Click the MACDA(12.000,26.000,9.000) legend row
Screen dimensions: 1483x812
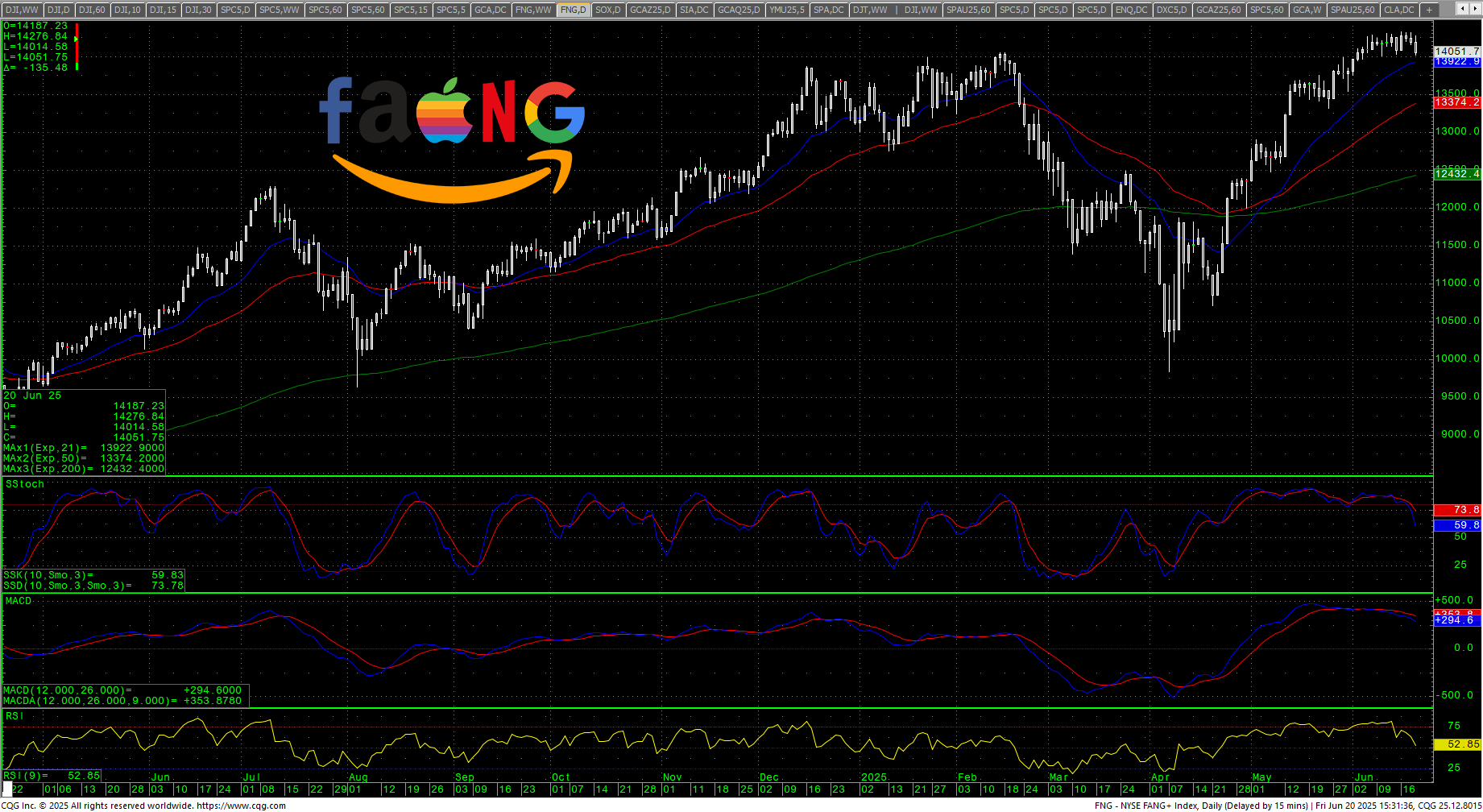122,701
